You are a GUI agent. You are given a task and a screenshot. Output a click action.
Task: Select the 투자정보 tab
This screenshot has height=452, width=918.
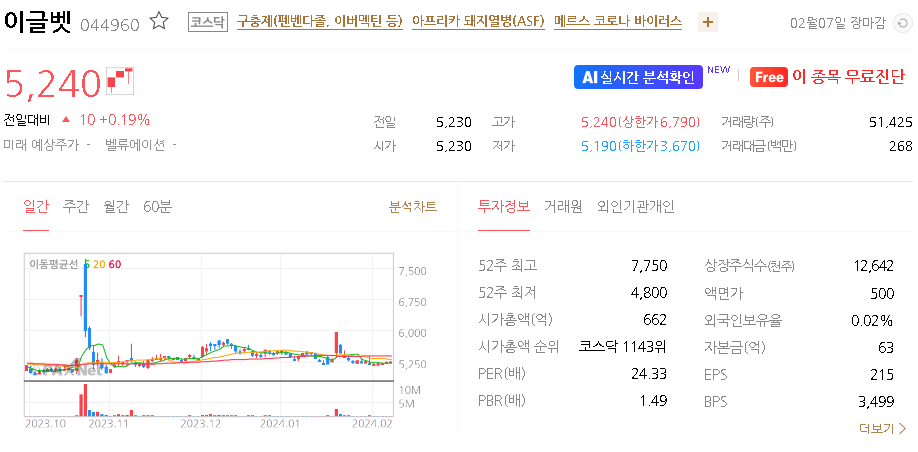click(x=503, y=207)
